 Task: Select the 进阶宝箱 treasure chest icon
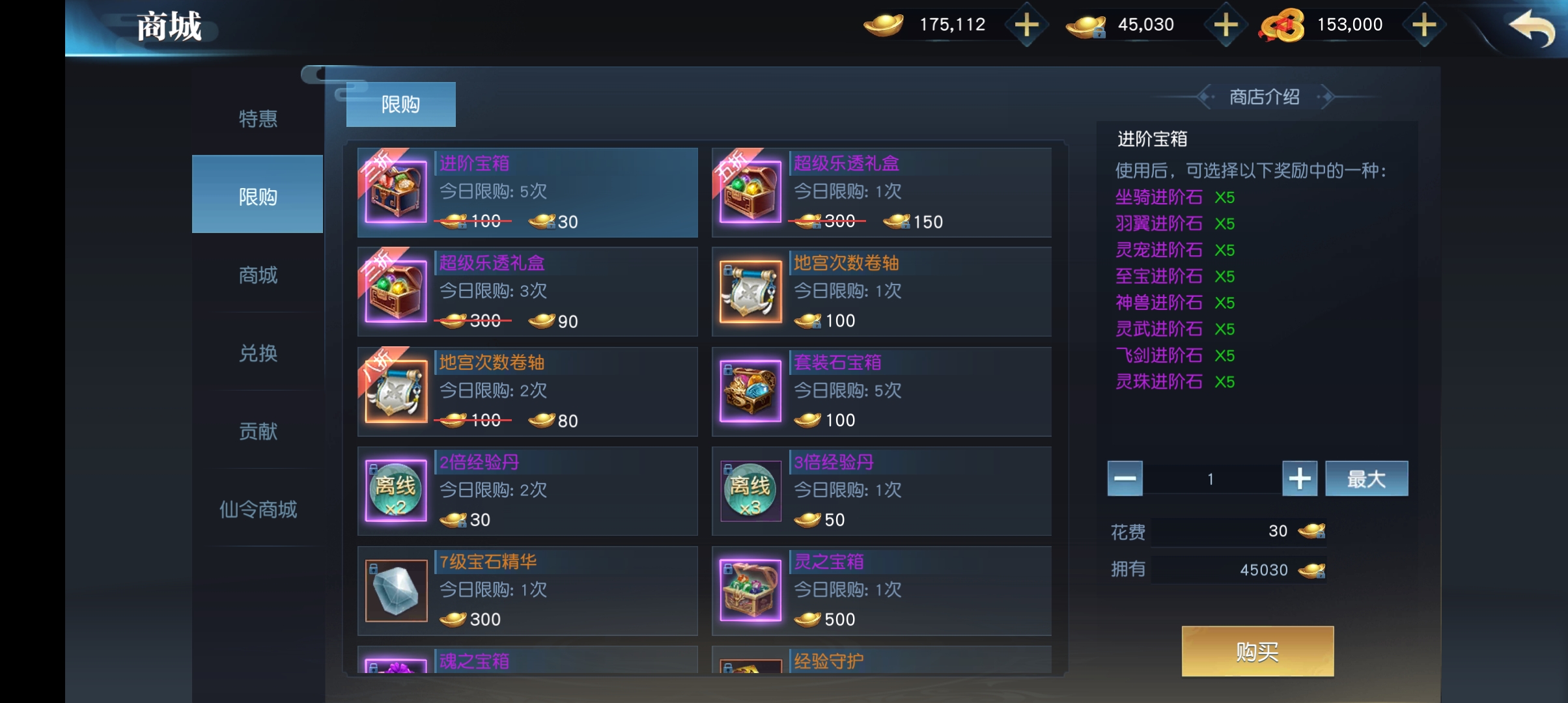(396, 192)
